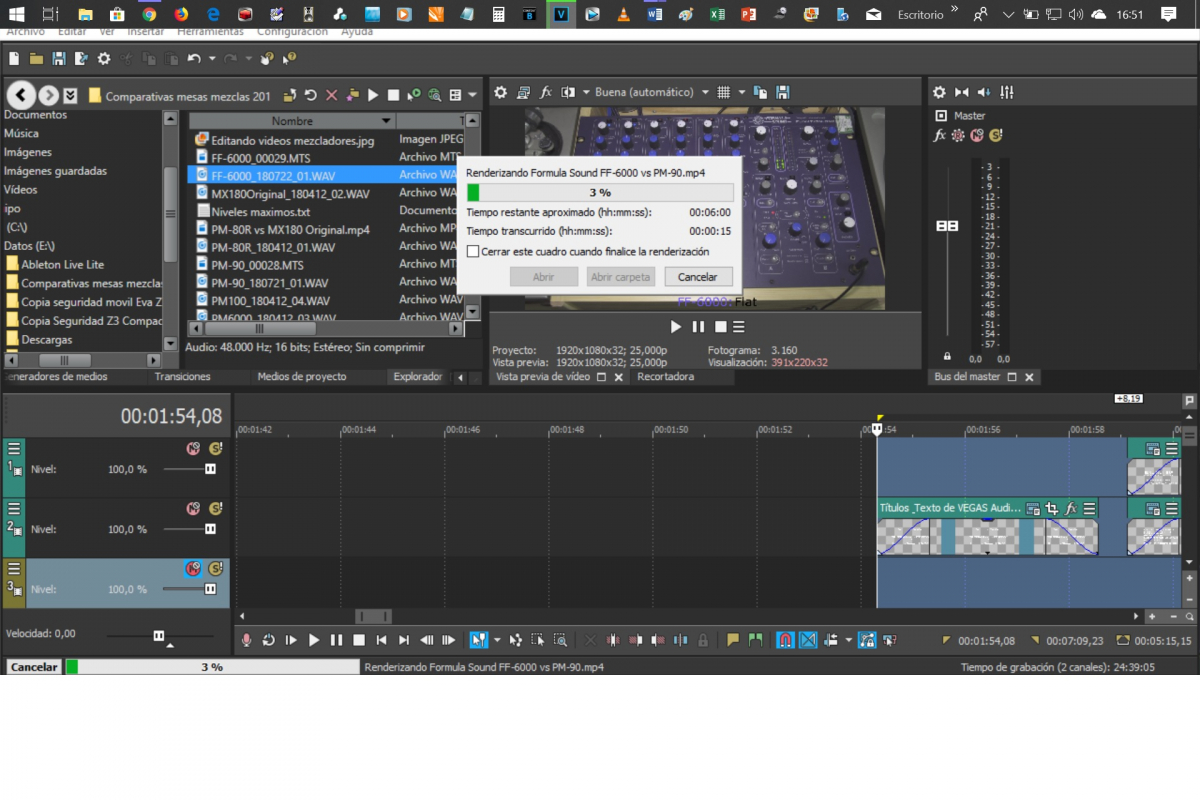Open the grid overlays dropdown arrow in preview
The height and width of the screenshot is (800, 1200).
coord(742,92)
